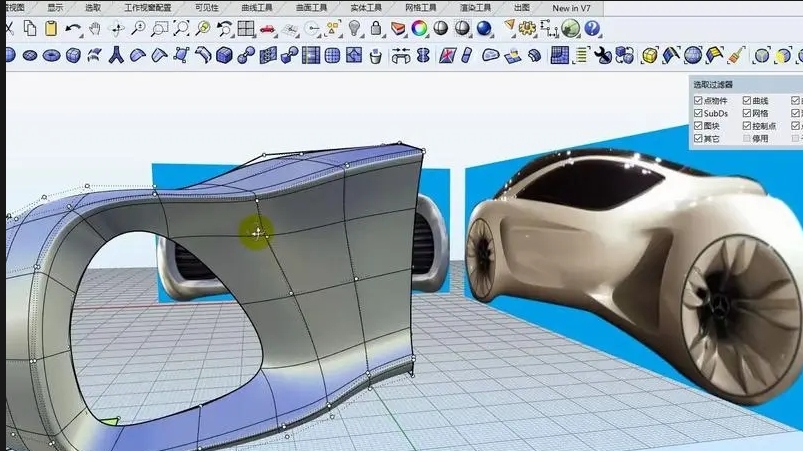Select the SubD box primitive icon

[73, 55]
